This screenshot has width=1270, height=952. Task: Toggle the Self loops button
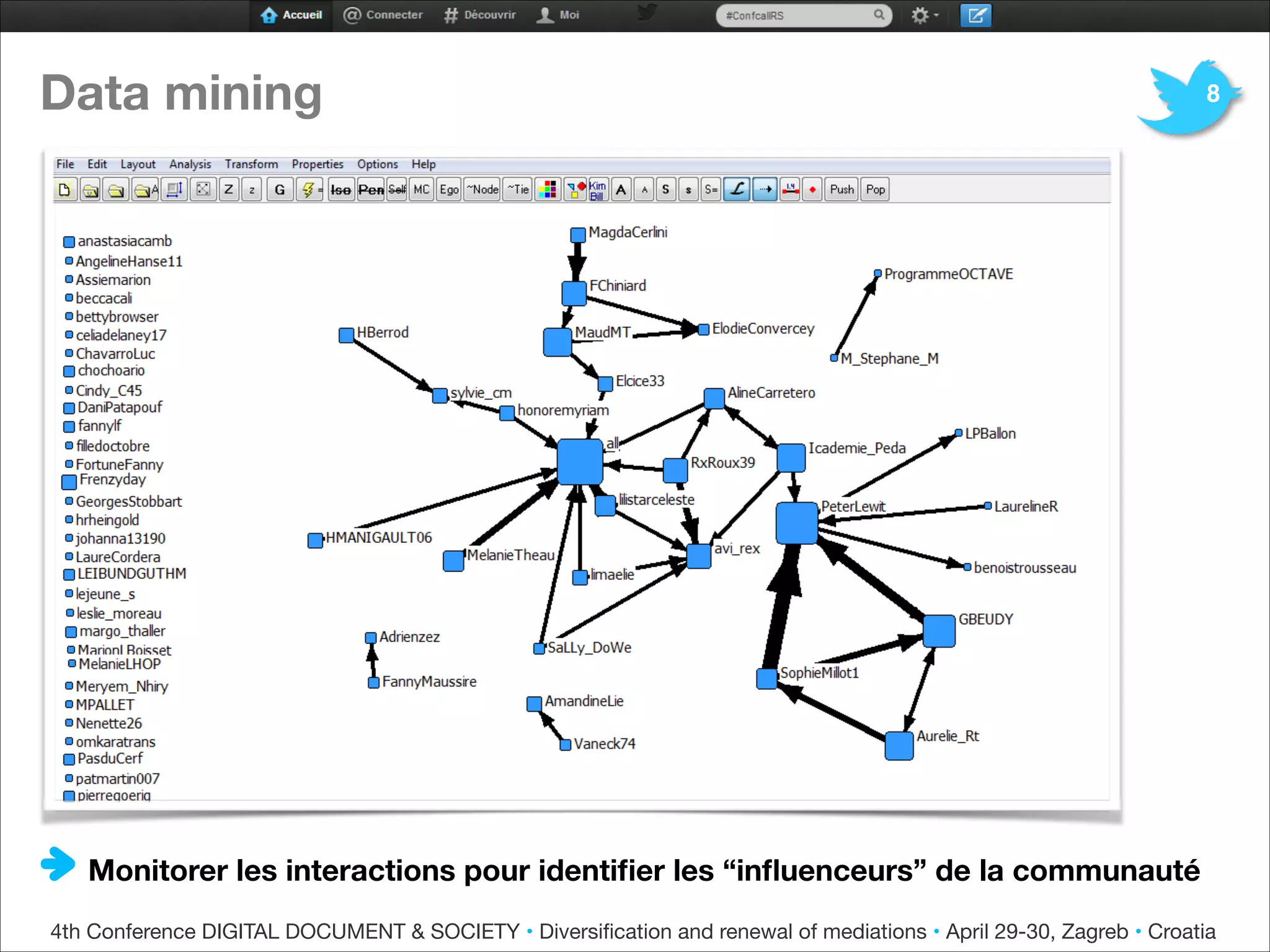397,190
